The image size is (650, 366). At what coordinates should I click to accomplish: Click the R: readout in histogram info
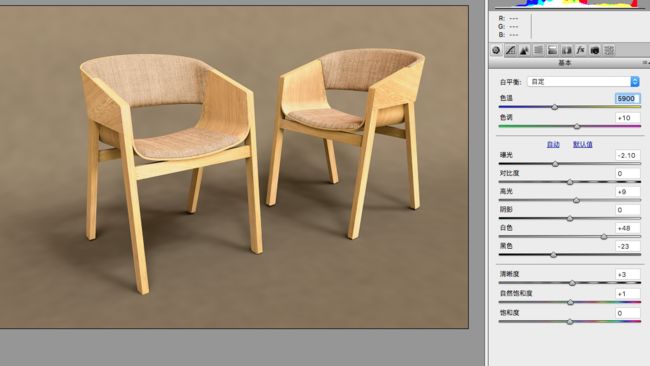click(x=508, y=18)
